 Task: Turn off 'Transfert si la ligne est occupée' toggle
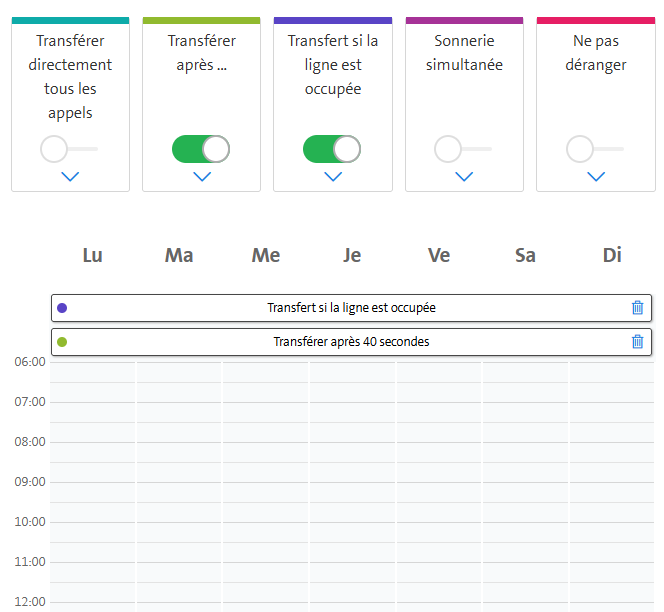pyautogui.click(x=332, y=150)
